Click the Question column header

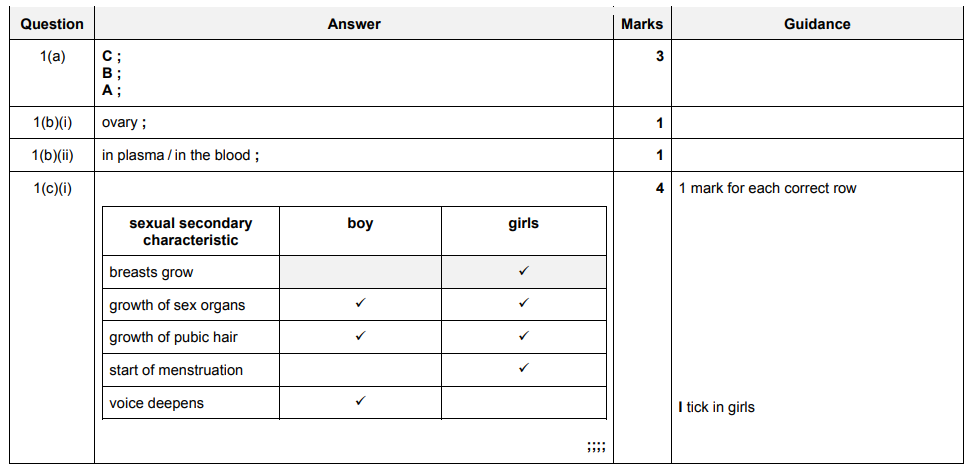point(52,24)
